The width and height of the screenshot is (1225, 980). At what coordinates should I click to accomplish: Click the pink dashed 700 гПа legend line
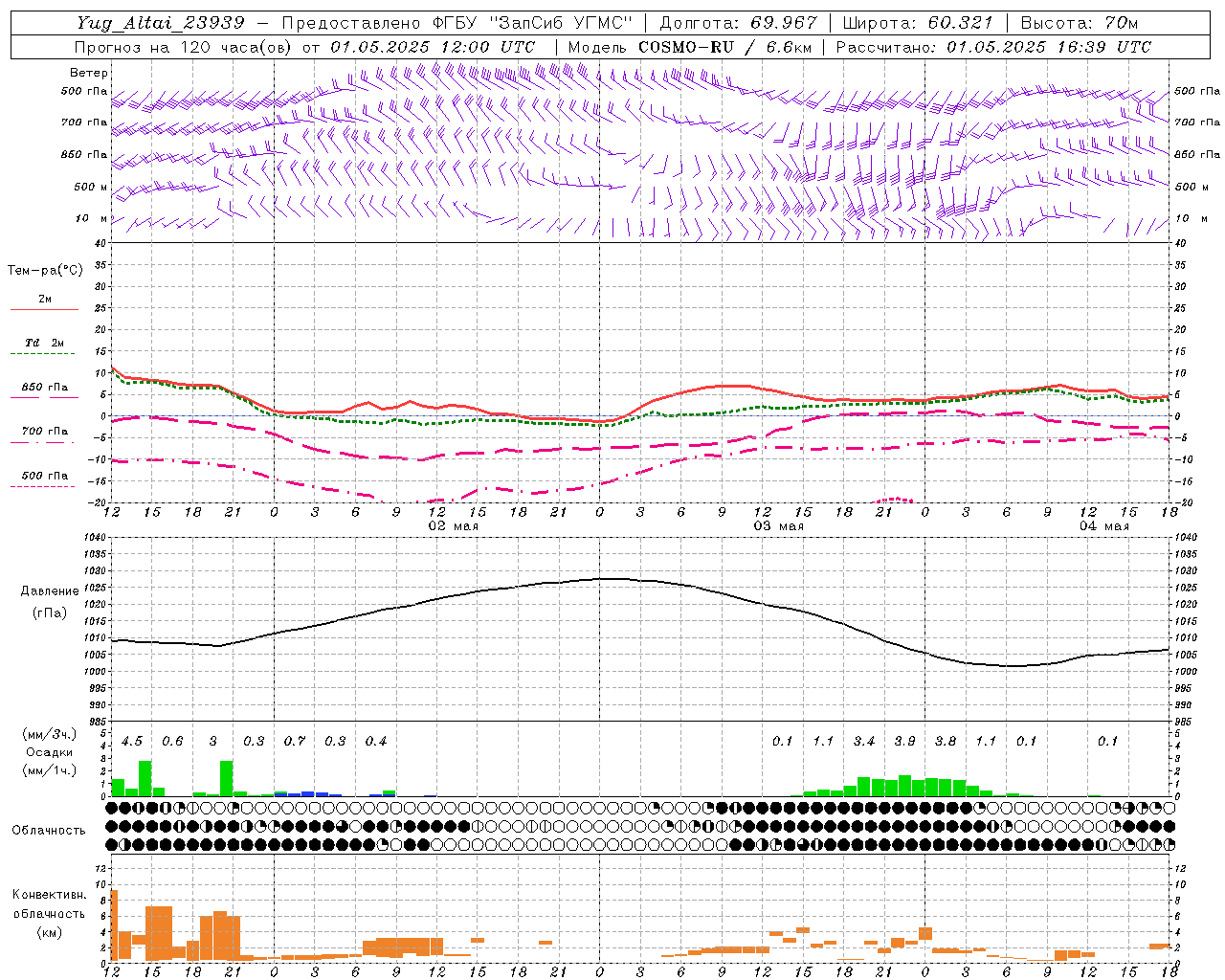click(42, 443)
